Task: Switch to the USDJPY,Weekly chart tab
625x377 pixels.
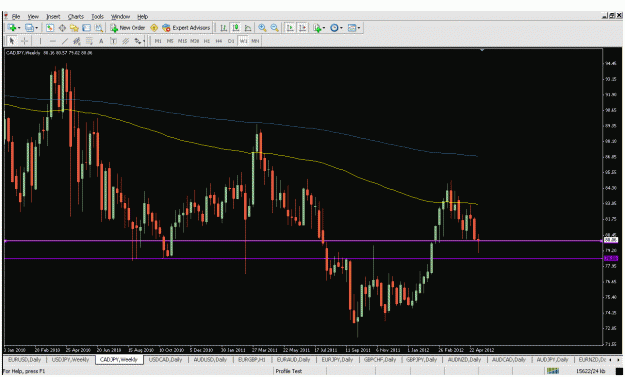Action: [x=71, y=360]
